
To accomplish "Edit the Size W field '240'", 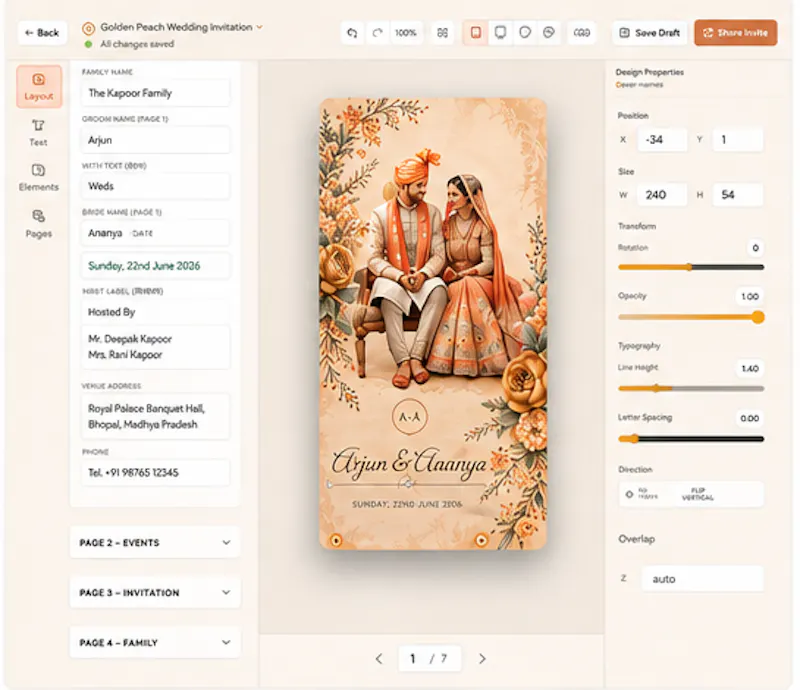I will click(662, 194).
